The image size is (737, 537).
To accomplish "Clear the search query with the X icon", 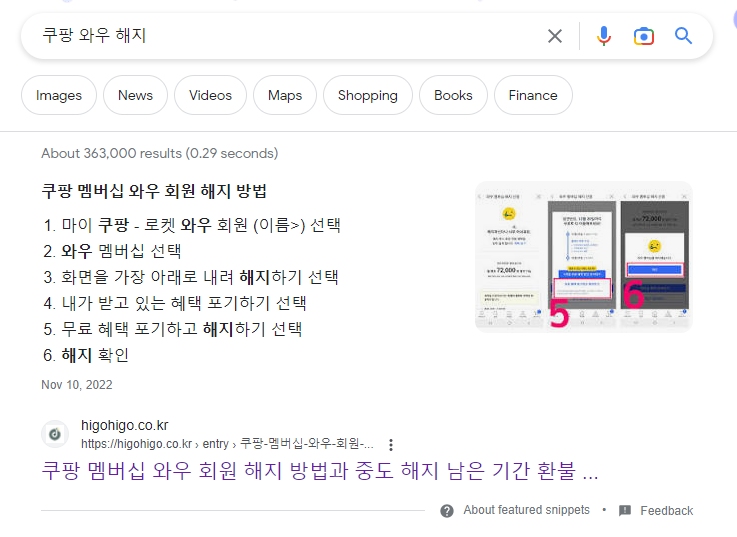I will tap(555, 36).
